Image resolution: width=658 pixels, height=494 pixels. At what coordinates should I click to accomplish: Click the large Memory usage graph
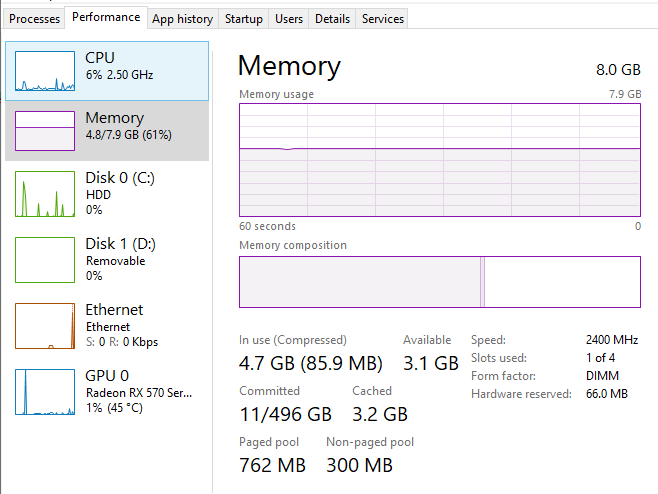[439, 158]
